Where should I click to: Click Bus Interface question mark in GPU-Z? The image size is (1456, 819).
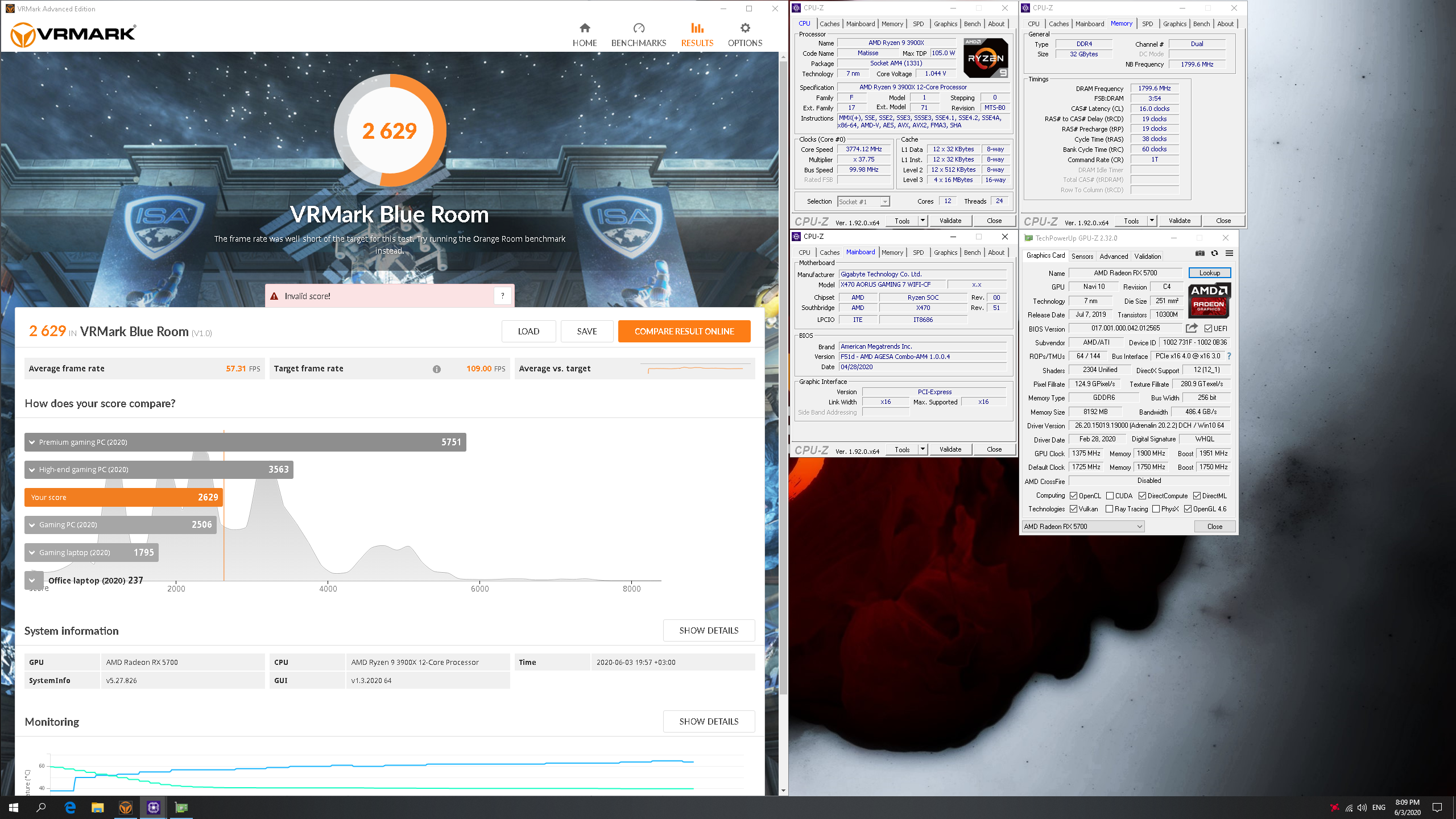1229,356
